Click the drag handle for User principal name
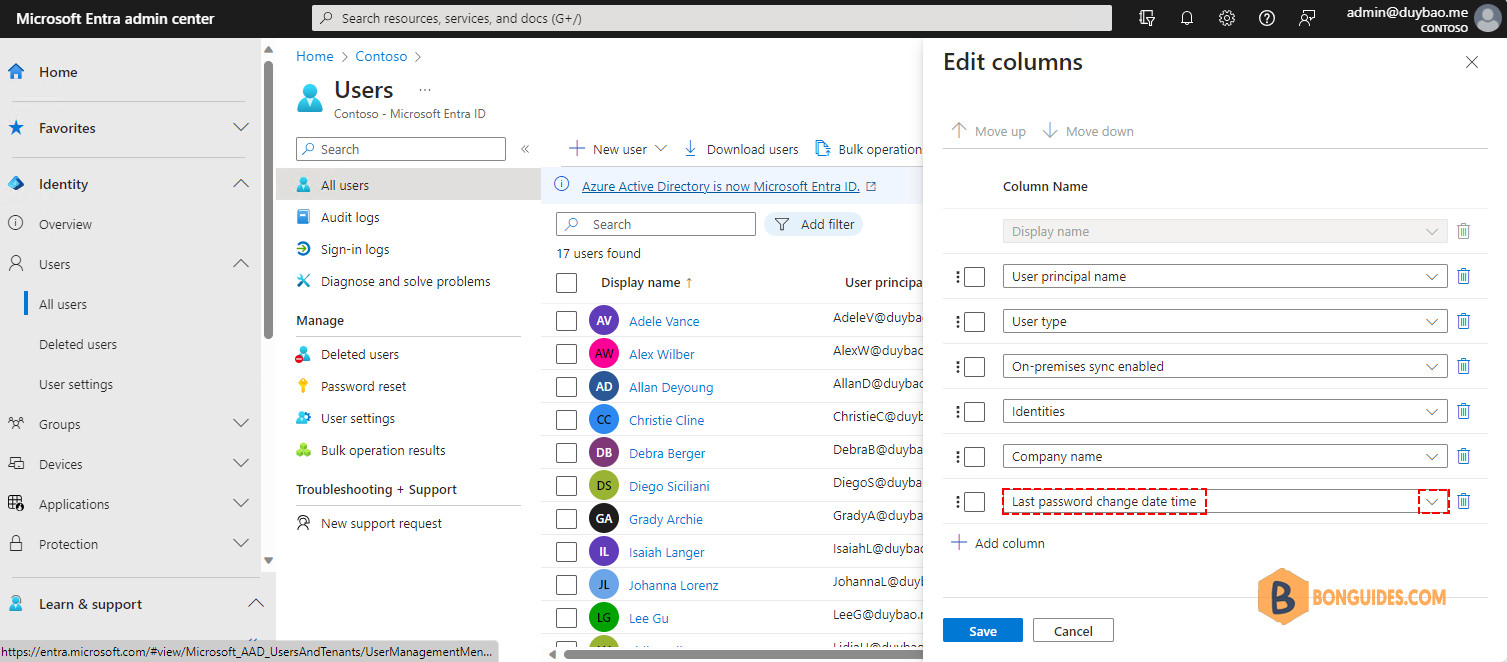The image size is (1507, 662). pos(957,277)
